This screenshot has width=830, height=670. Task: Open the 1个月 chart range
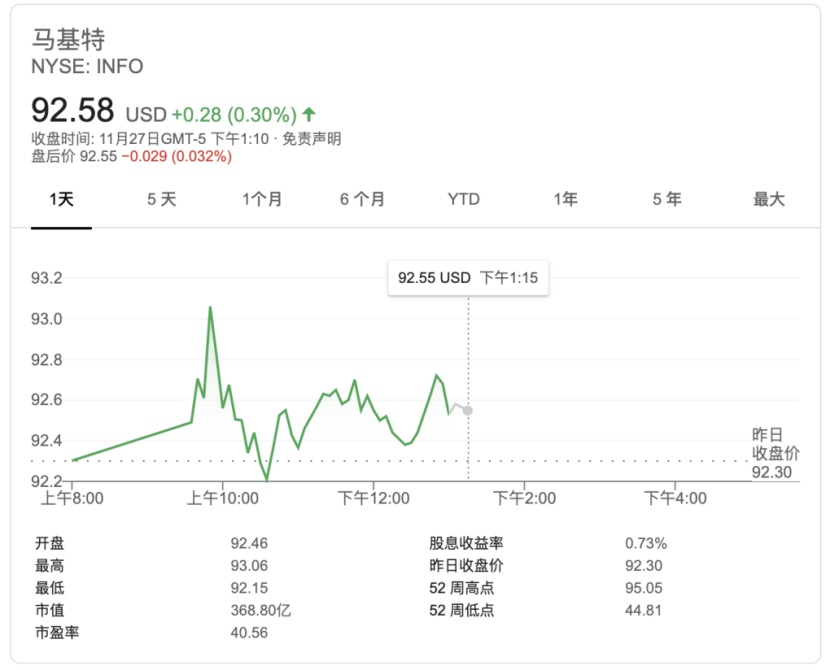coord(262,199)
